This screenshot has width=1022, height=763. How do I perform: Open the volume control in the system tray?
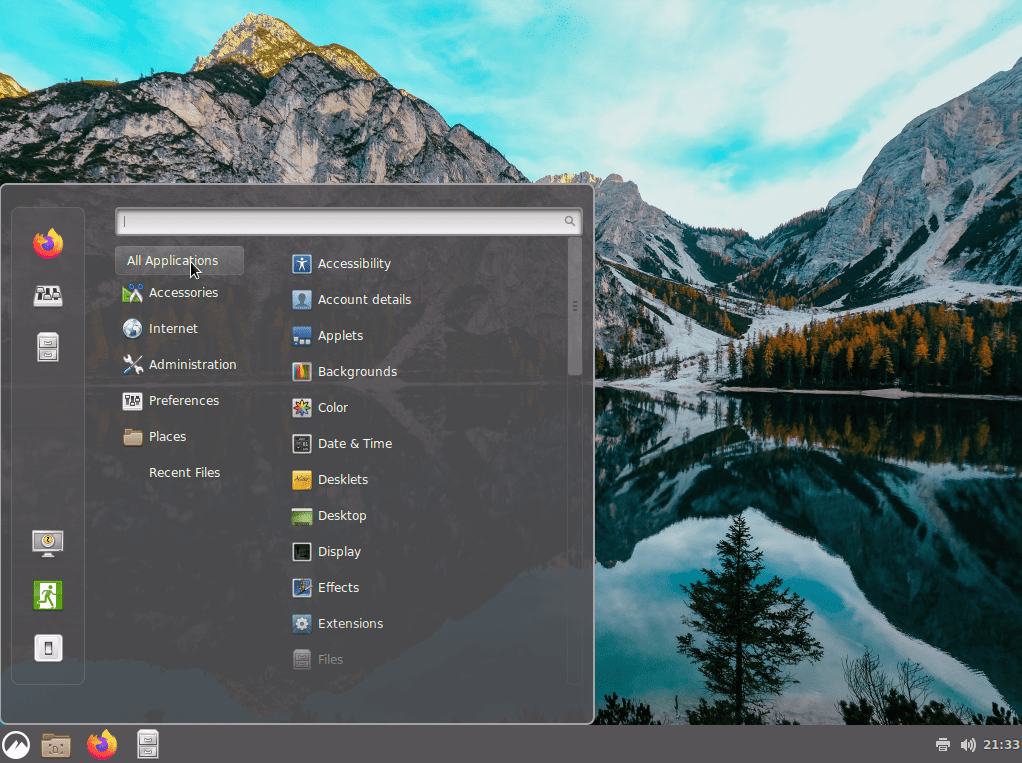(967, 744)
